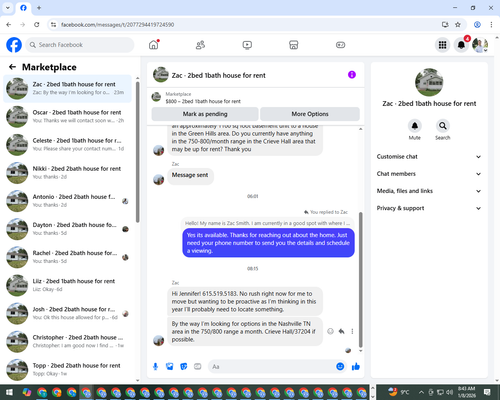Toggle conversation information with the purple icon

352,75
